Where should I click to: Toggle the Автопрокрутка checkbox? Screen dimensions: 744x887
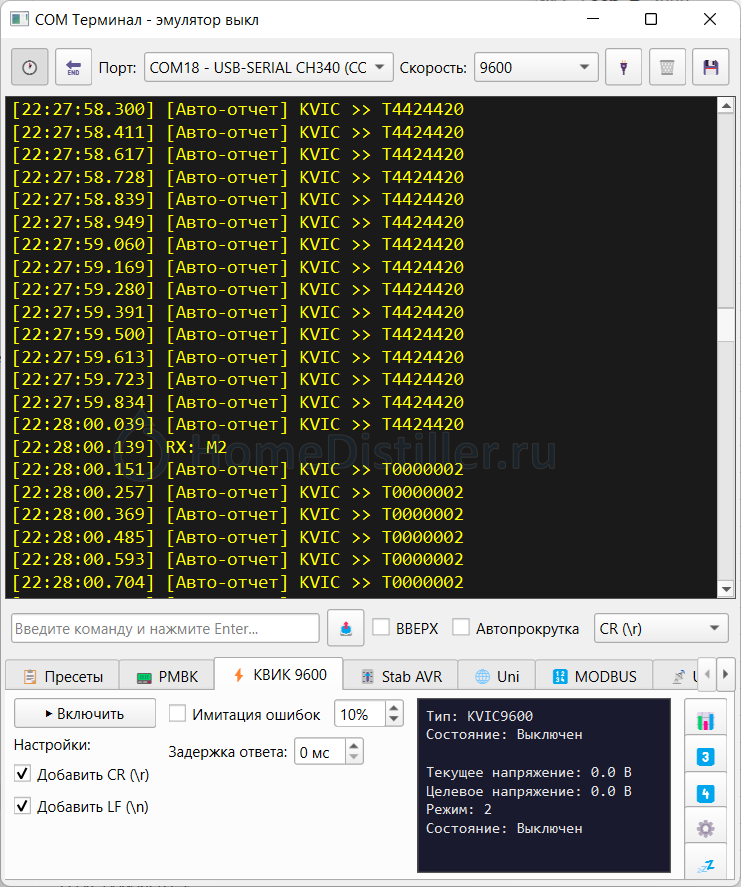(461, 628)
